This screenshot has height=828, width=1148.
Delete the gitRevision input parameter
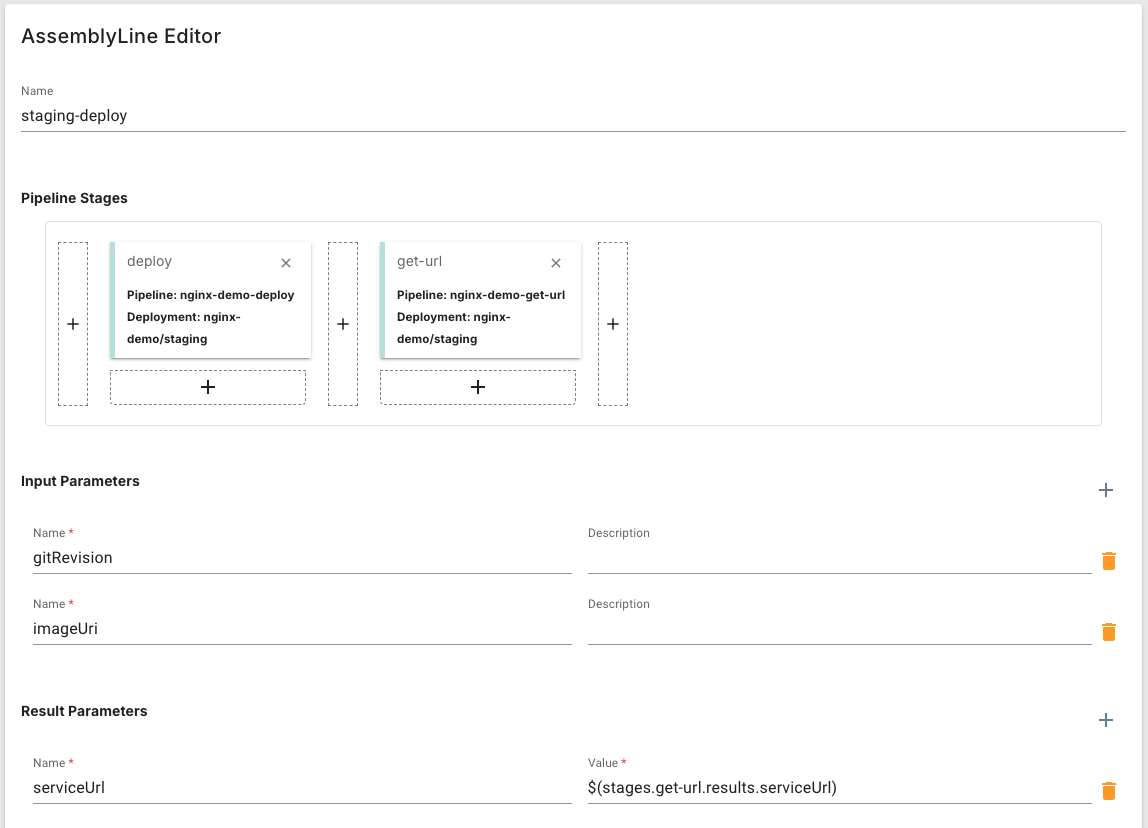tap(1108, 561)
